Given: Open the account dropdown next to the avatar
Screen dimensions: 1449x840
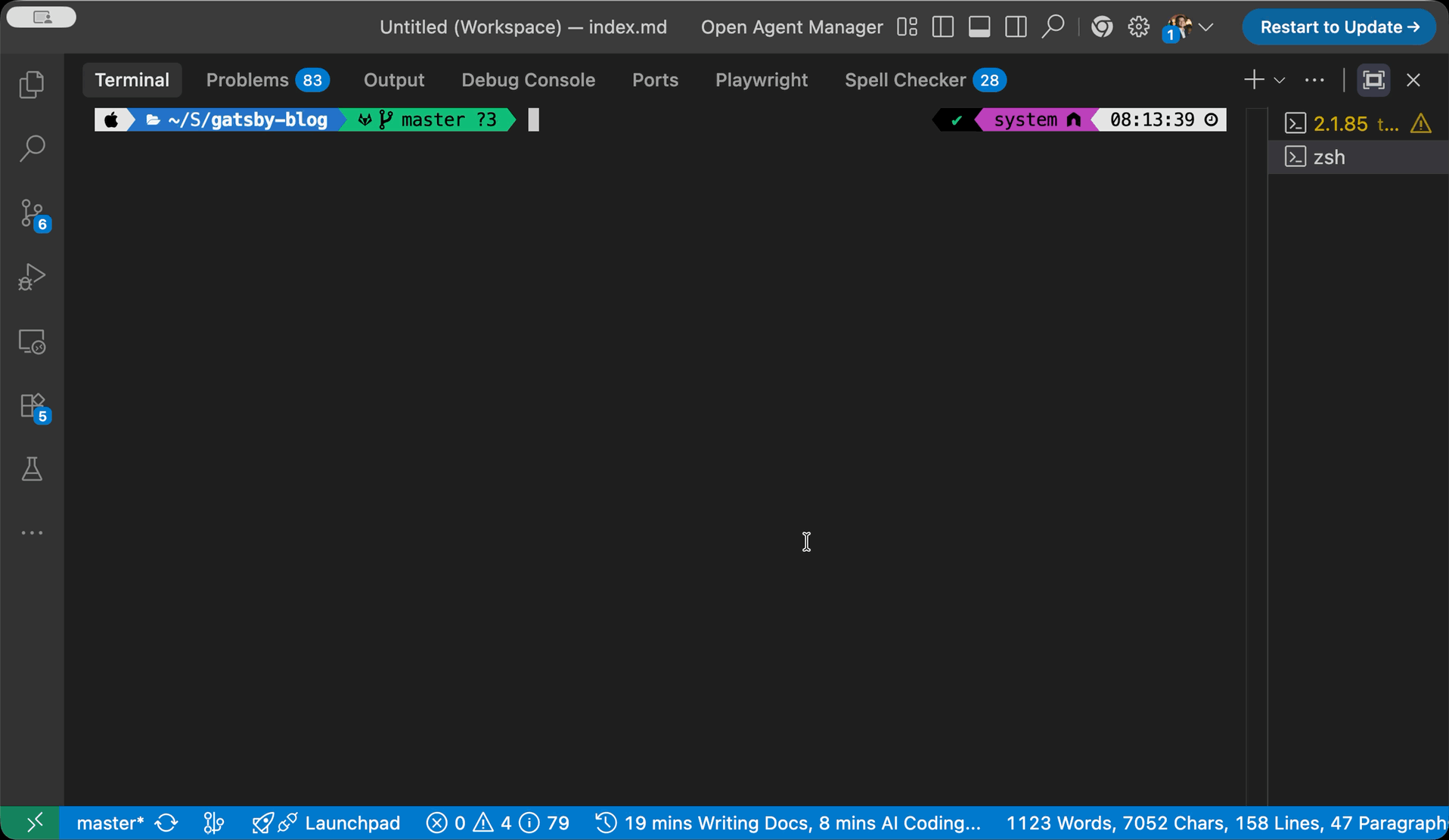Looking at the screenshot, I should 1208,26.
